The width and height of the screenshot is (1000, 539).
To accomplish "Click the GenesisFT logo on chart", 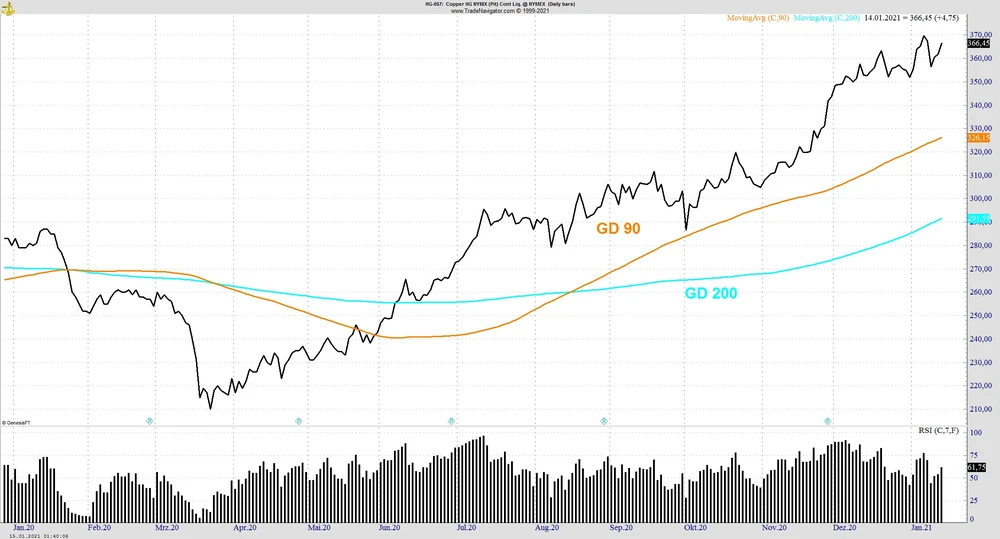I will tap(14, 422).
